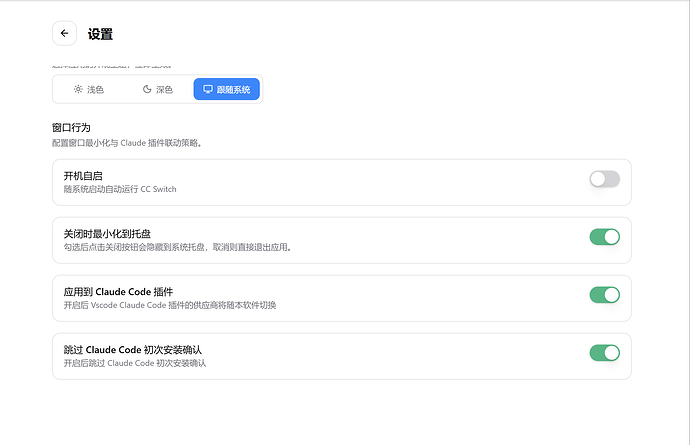This screenshot has height=445, width=690.
Task: Click the 配置窗口最小化与 Claude 插件联动策略 description
Action: coord(127,143)
